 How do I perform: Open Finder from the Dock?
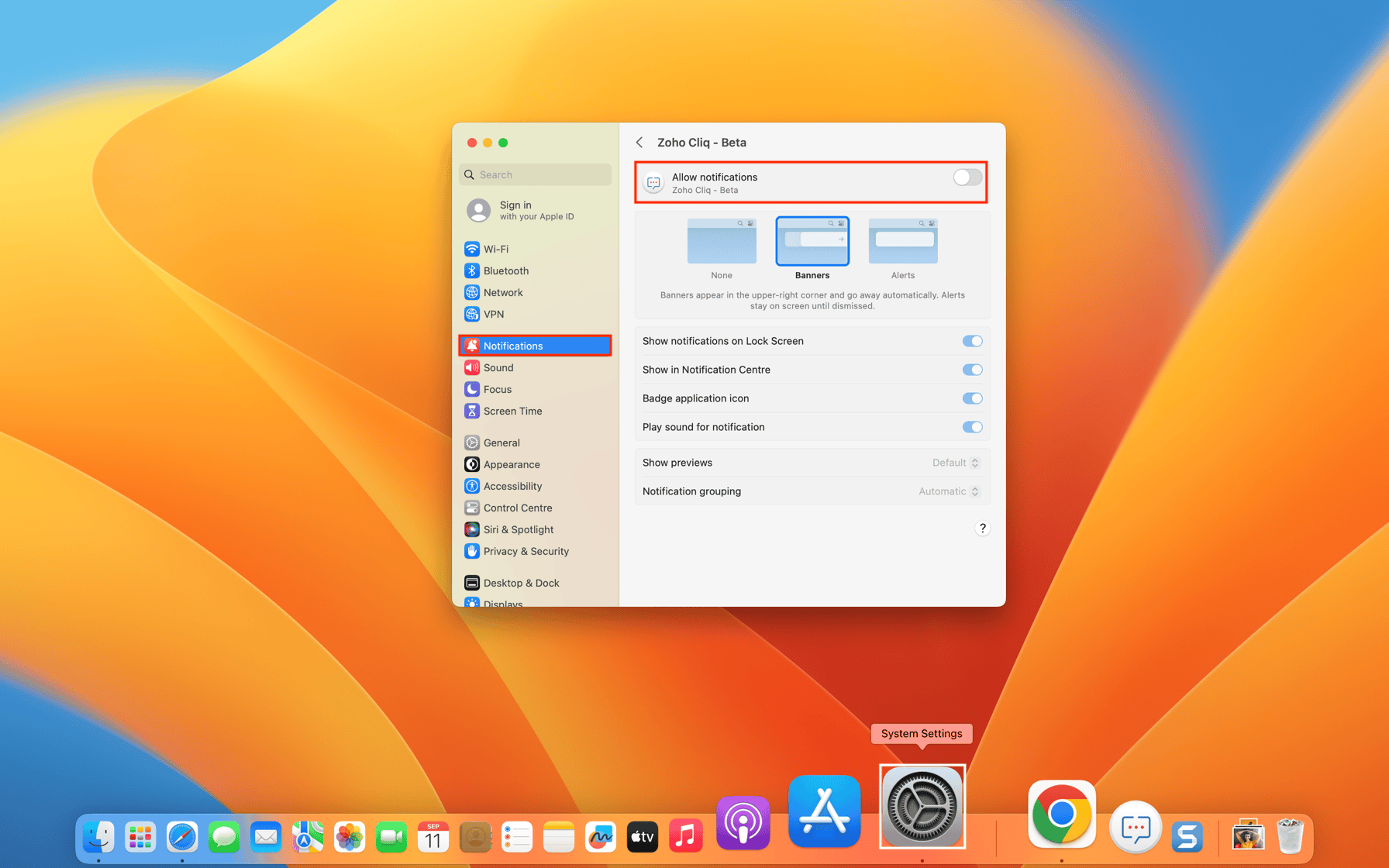click(98, 837)
